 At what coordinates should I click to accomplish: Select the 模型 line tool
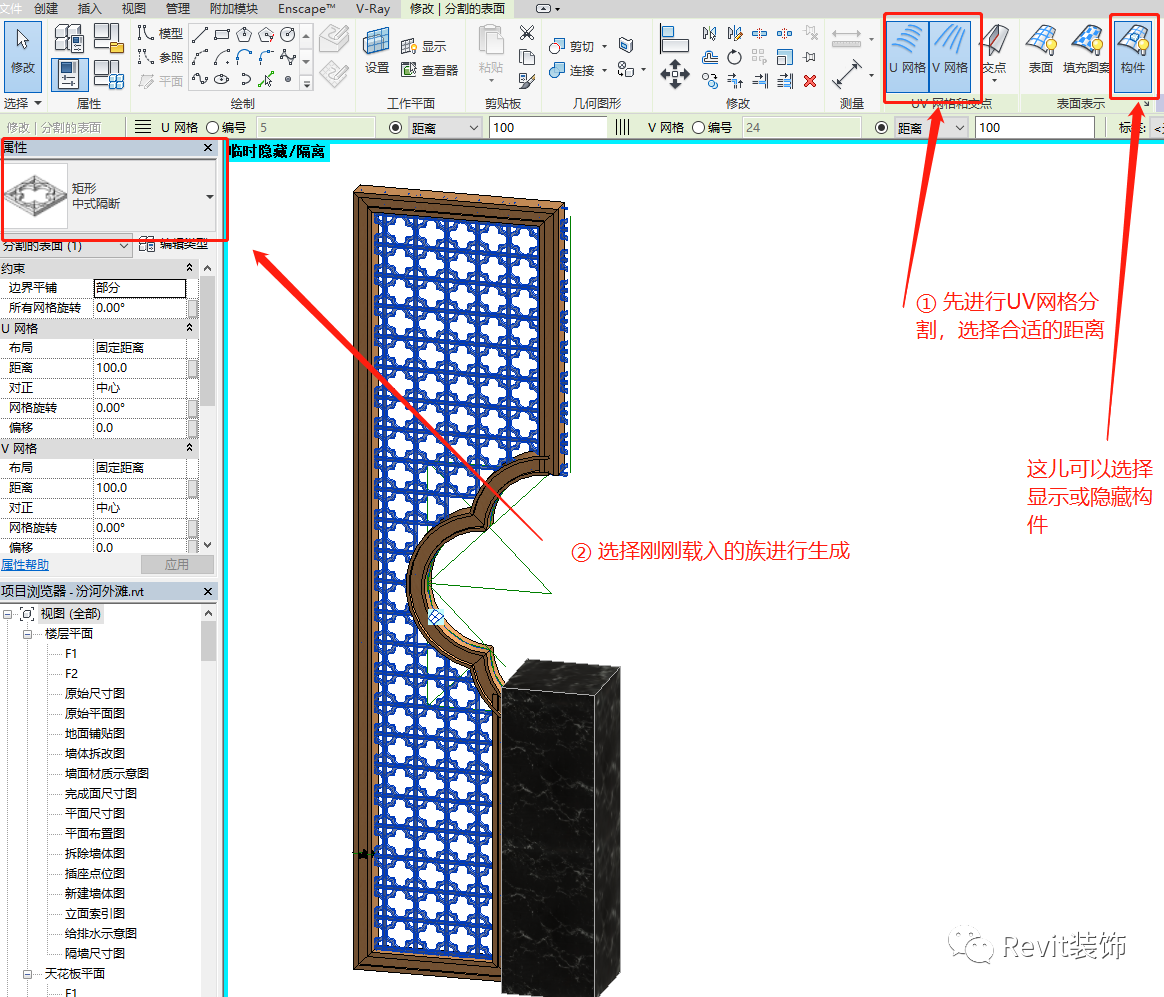[x=160, y=33]
